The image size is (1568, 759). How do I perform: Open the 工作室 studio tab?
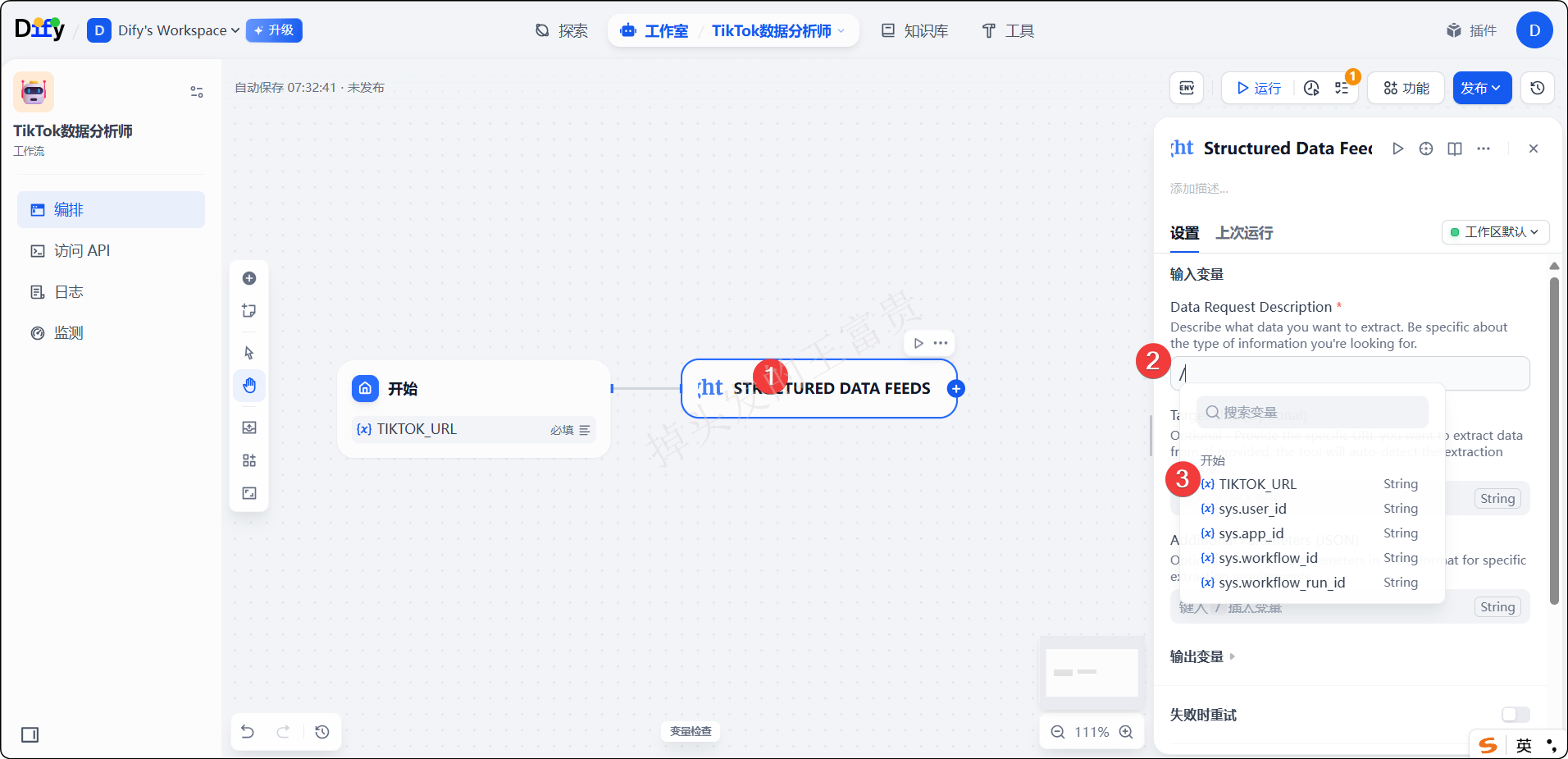[x=654, y=30]
